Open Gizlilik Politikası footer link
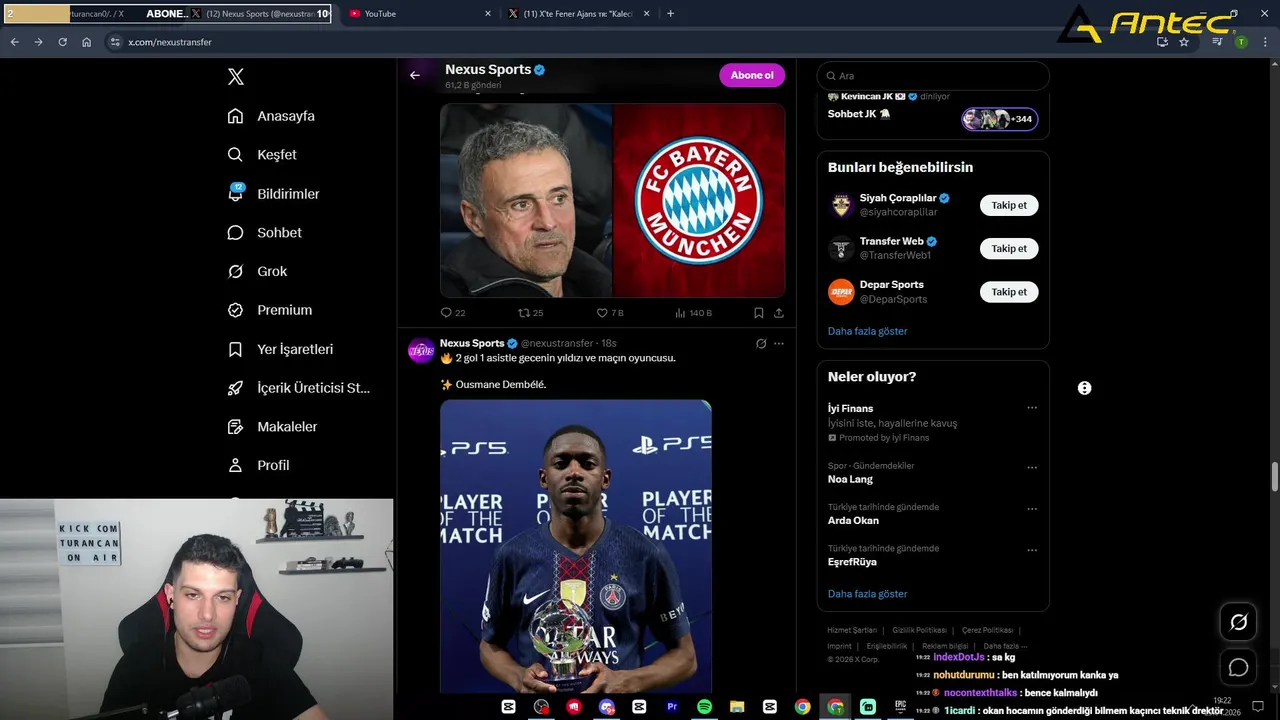The height and width of the screenshot is (720, 1280). click(919, 630)
